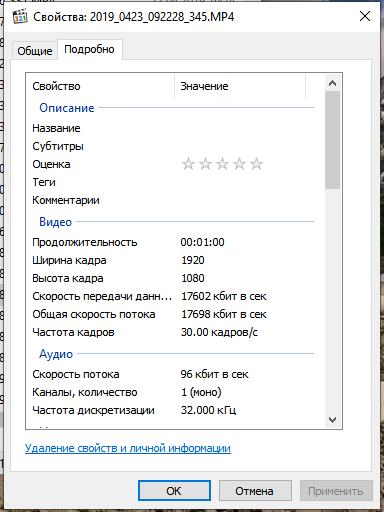This screenshot has height=512, width=384.
Task: Switch to the Общие tab
Action: click(35, 51)
